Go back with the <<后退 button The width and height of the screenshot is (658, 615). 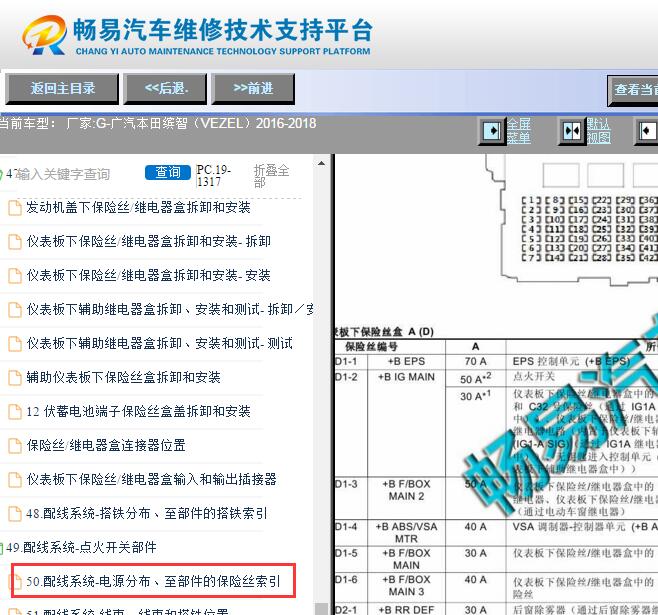(166, 89)
